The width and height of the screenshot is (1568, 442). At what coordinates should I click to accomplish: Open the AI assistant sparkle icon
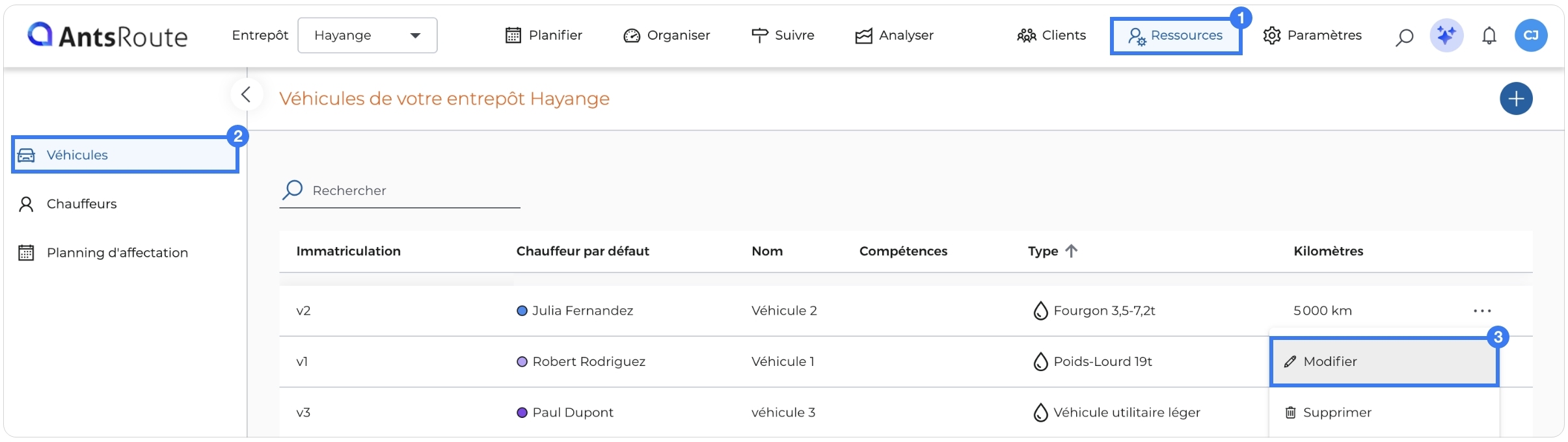pyautogui.click(x=1446, y=35)
